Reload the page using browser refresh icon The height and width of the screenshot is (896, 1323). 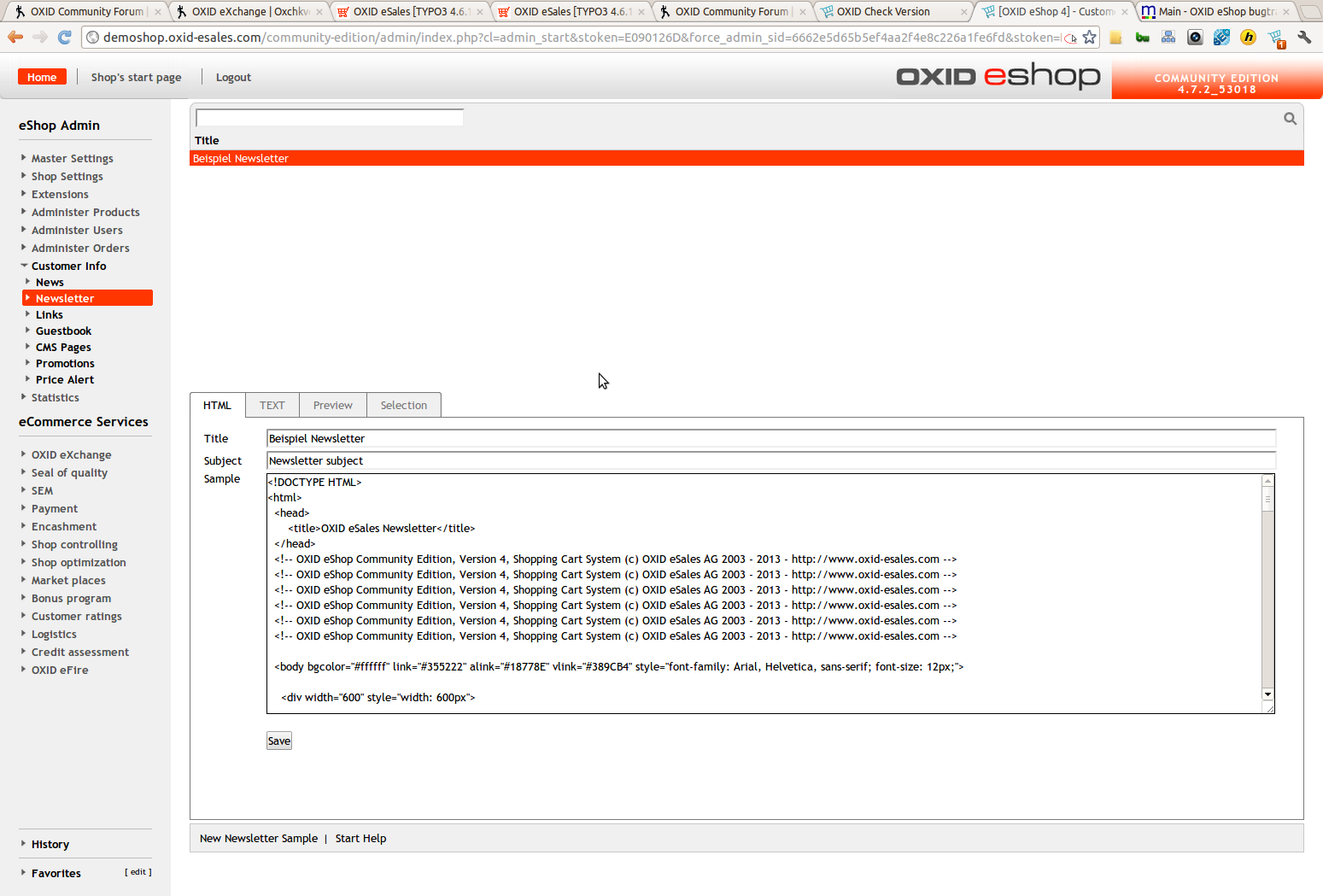(64, 38)
